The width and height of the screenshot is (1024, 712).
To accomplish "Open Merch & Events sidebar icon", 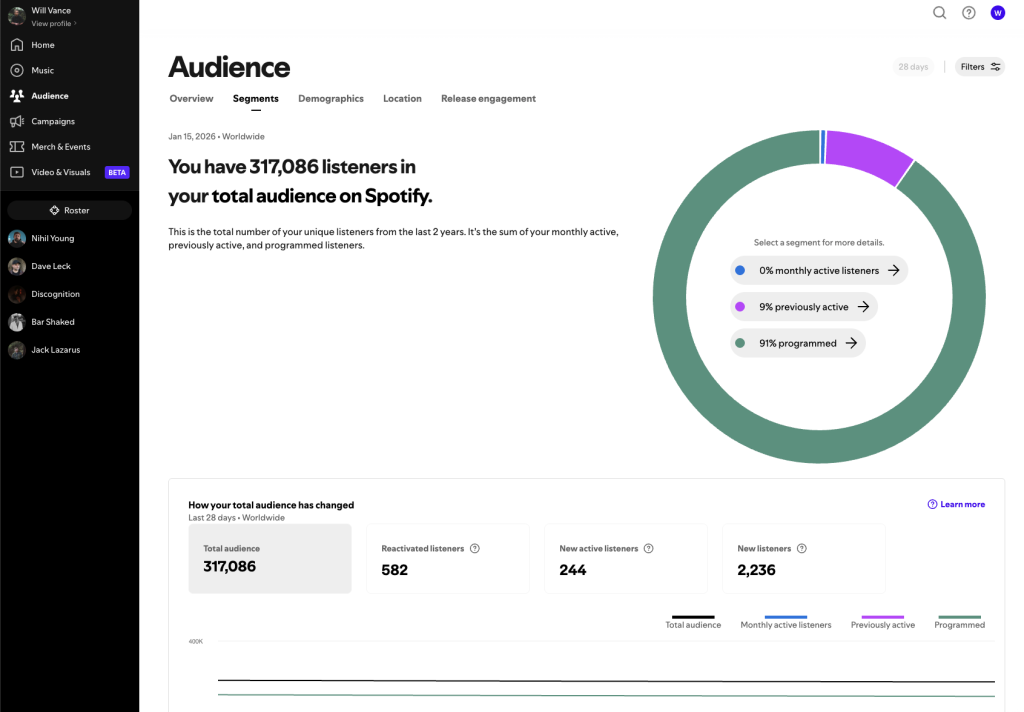I will 16,147.
